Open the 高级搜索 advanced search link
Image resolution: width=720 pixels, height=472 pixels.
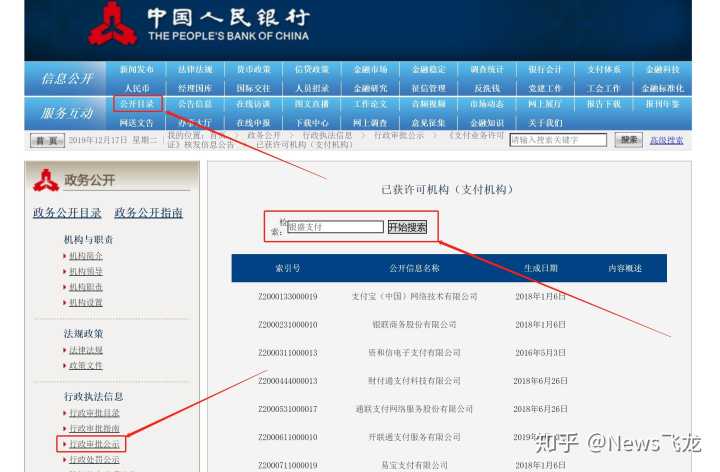[x=667, y=140]
